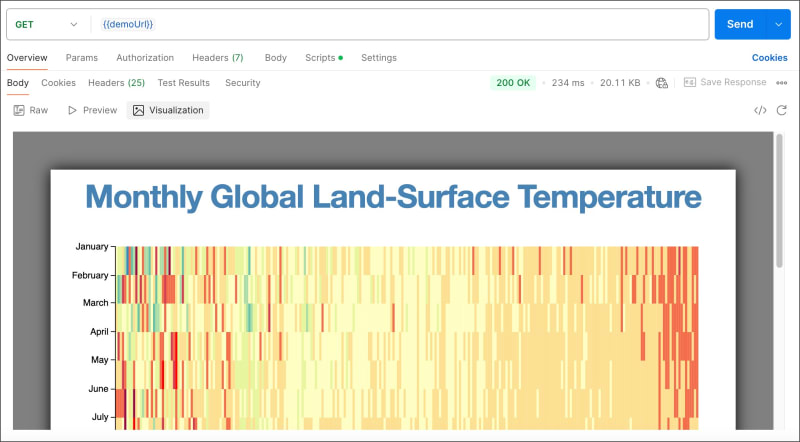Click the Cookies link
Viewport: 800px width, 442px height.
click(x=769, y=58)
